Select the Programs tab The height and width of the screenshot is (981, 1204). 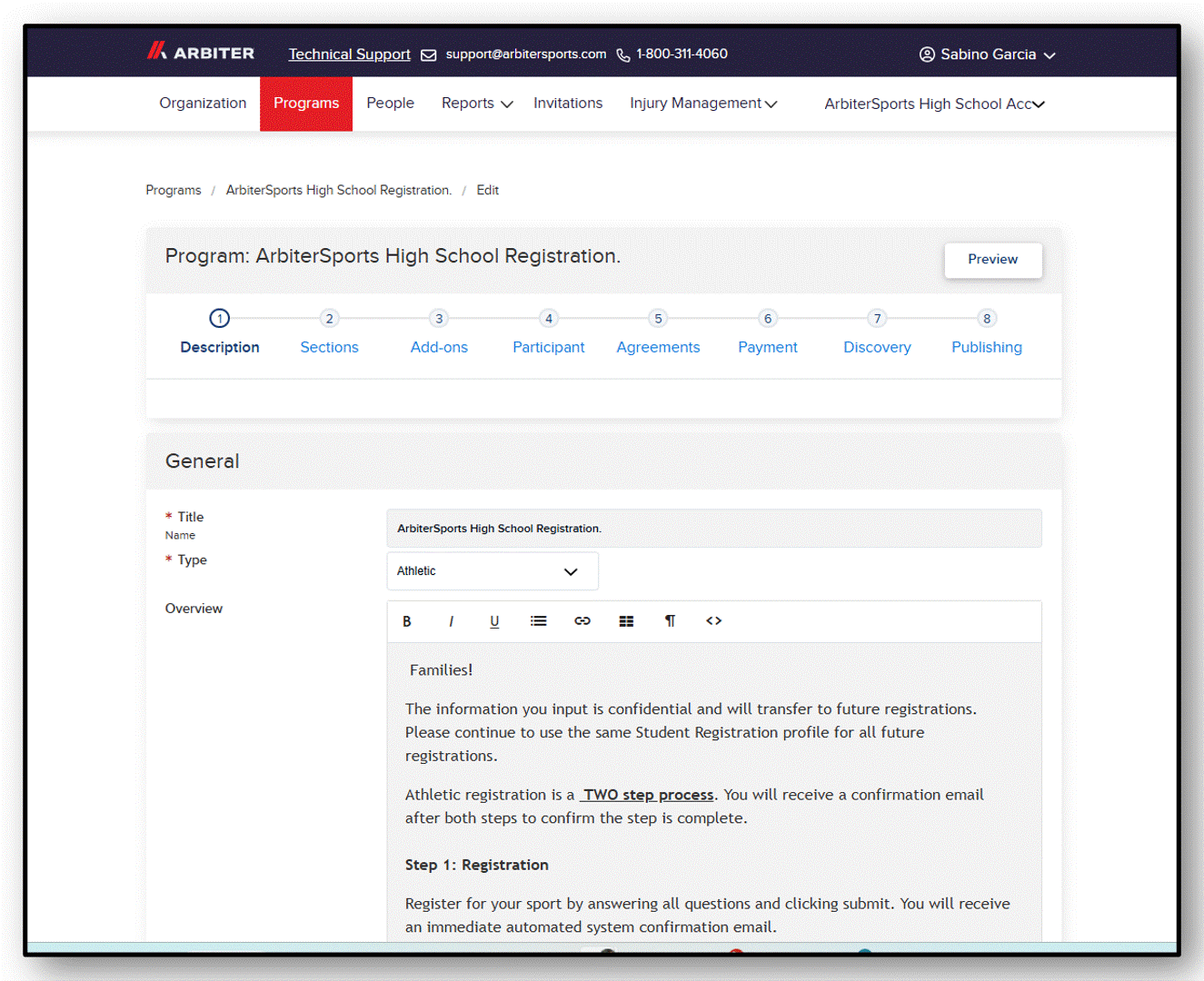tap(306, 104)
